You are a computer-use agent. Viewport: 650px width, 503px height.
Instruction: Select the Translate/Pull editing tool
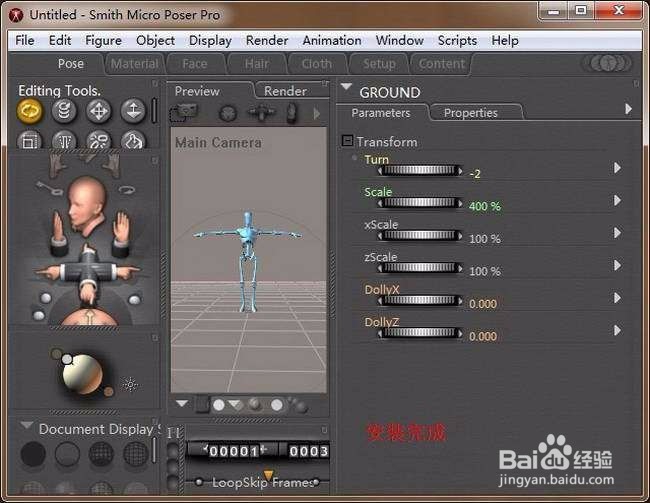99,111
